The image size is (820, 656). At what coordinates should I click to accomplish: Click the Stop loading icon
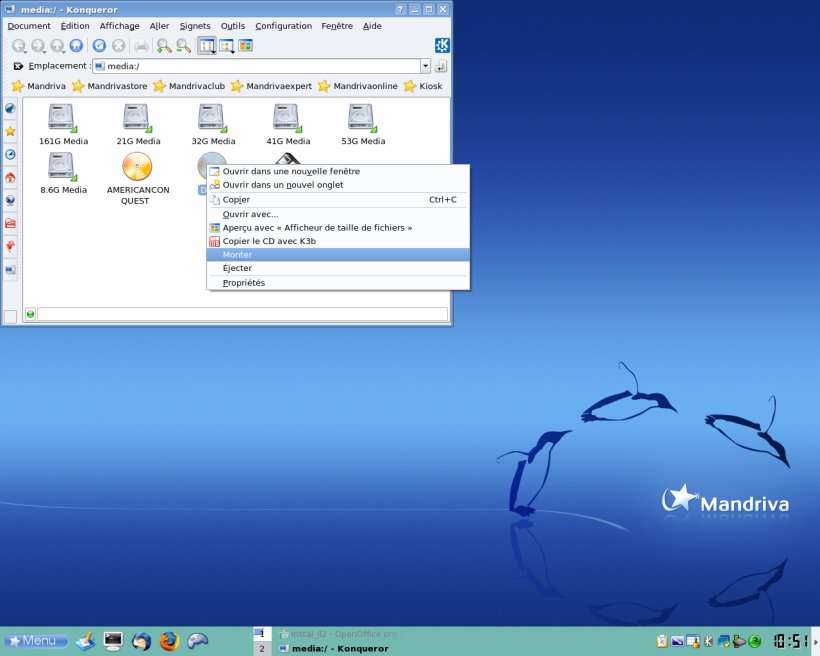pyautogui.click(x=119, y=46)
